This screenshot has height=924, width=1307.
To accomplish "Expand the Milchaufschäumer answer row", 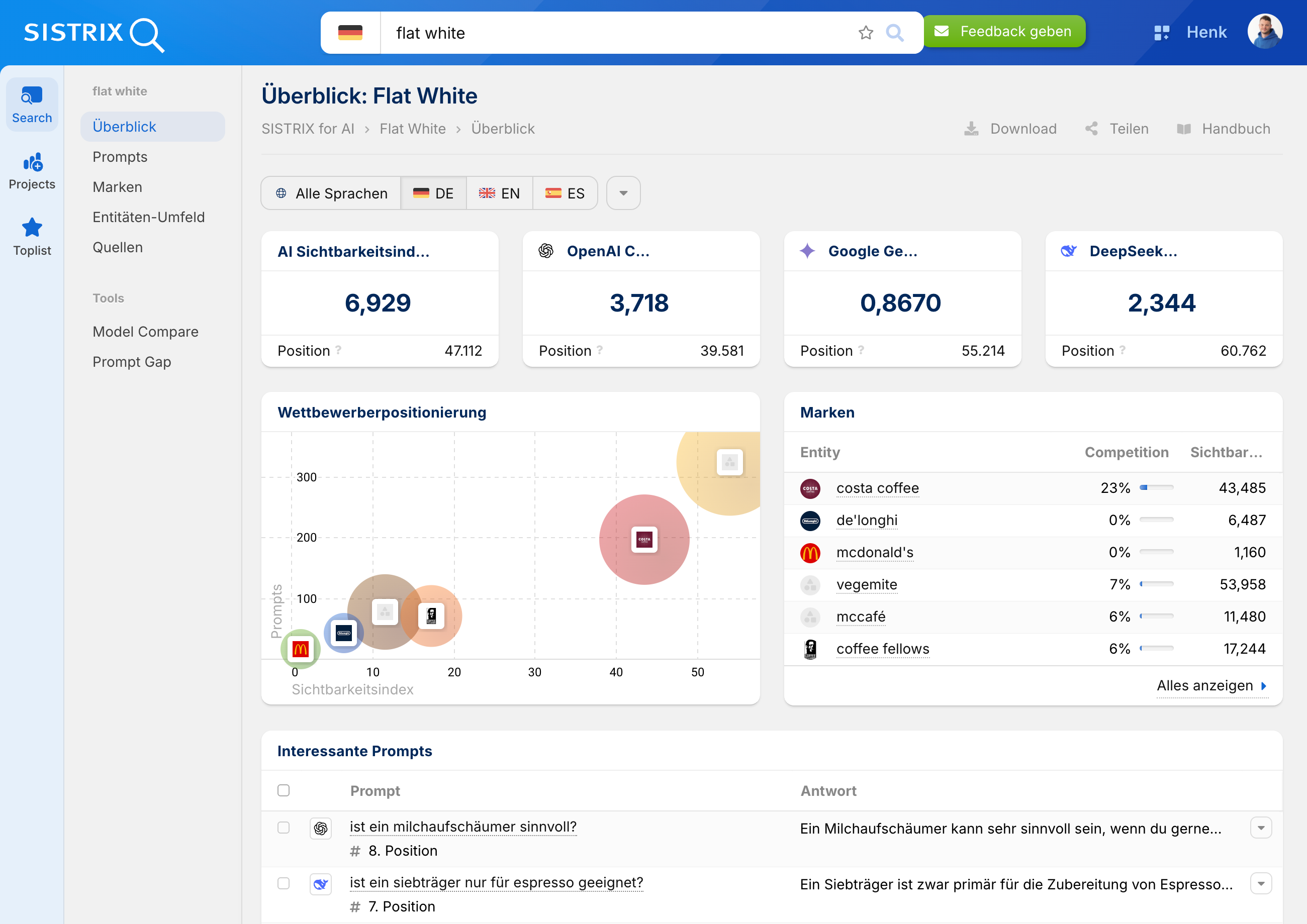I will pos(1261,828).
